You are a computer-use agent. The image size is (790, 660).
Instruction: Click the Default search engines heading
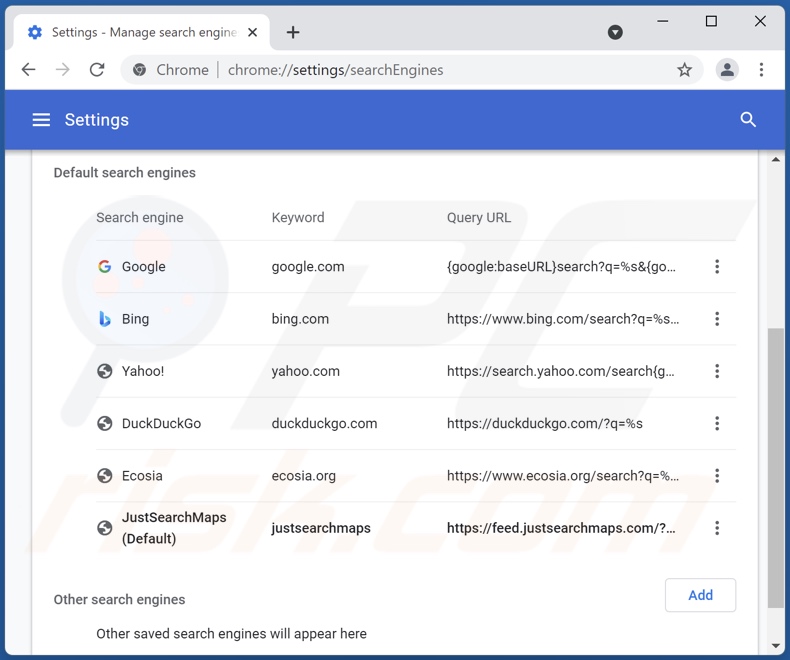(124, 173)
